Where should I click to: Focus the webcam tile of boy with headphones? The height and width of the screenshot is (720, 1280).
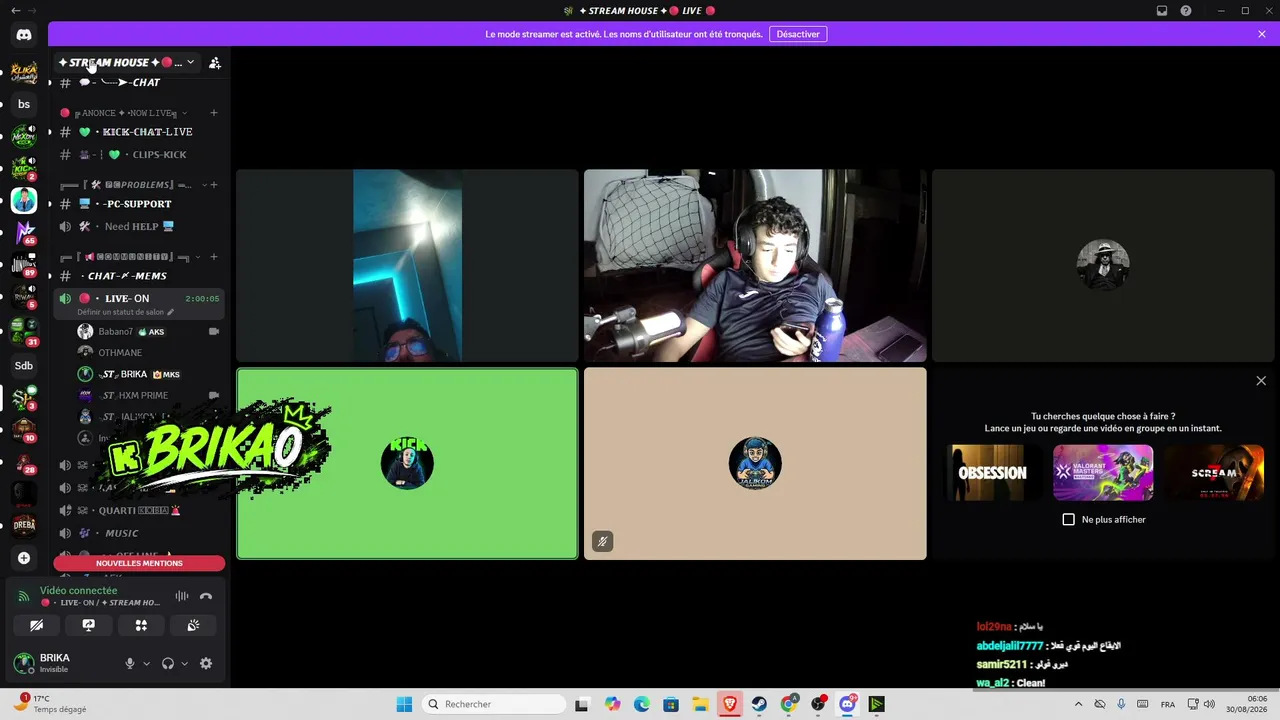coord(755,265)
